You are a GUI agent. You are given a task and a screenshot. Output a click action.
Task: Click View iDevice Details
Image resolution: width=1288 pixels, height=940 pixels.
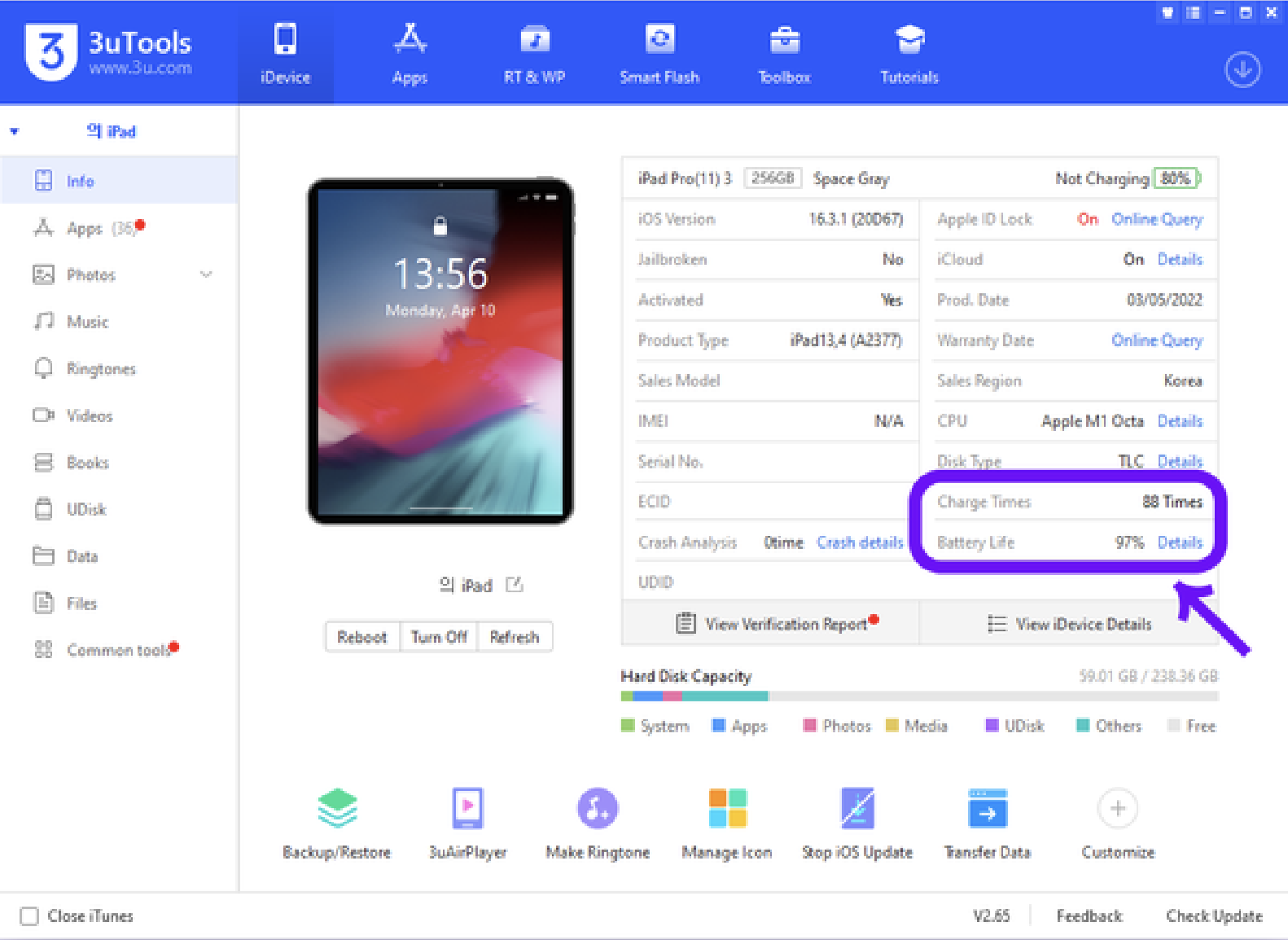pyautogui.click(x=1069, y=623)
